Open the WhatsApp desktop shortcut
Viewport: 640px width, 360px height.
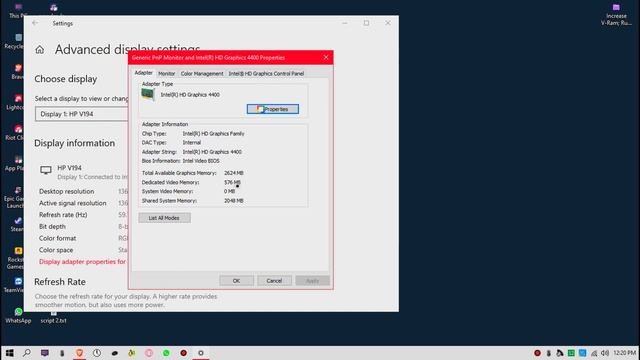(x=18, y=315)
